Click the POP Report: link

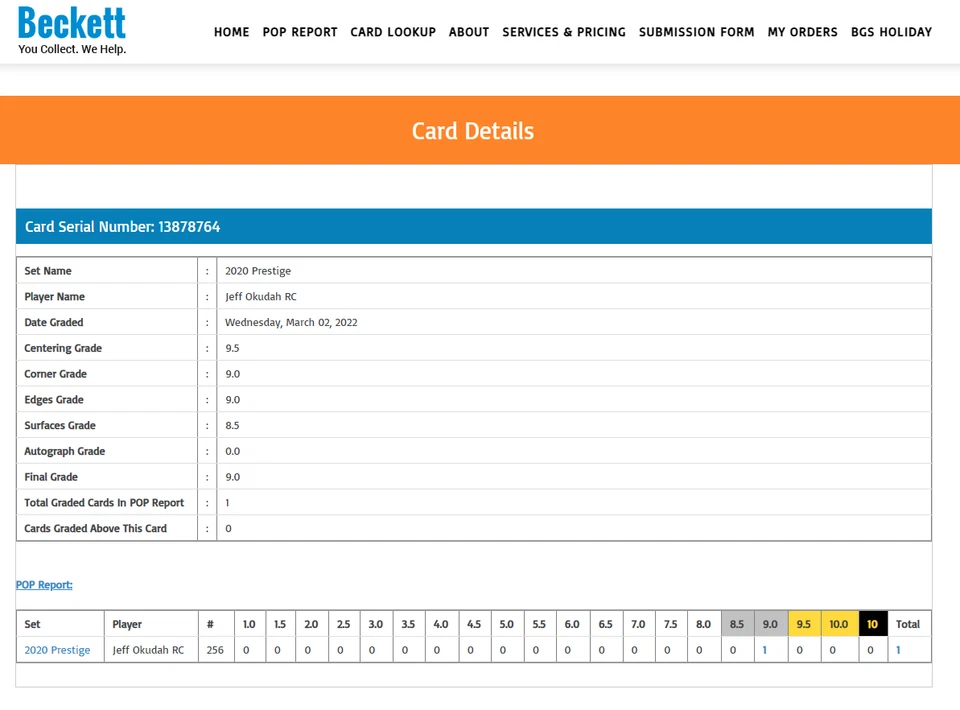[x=44, y=585]
